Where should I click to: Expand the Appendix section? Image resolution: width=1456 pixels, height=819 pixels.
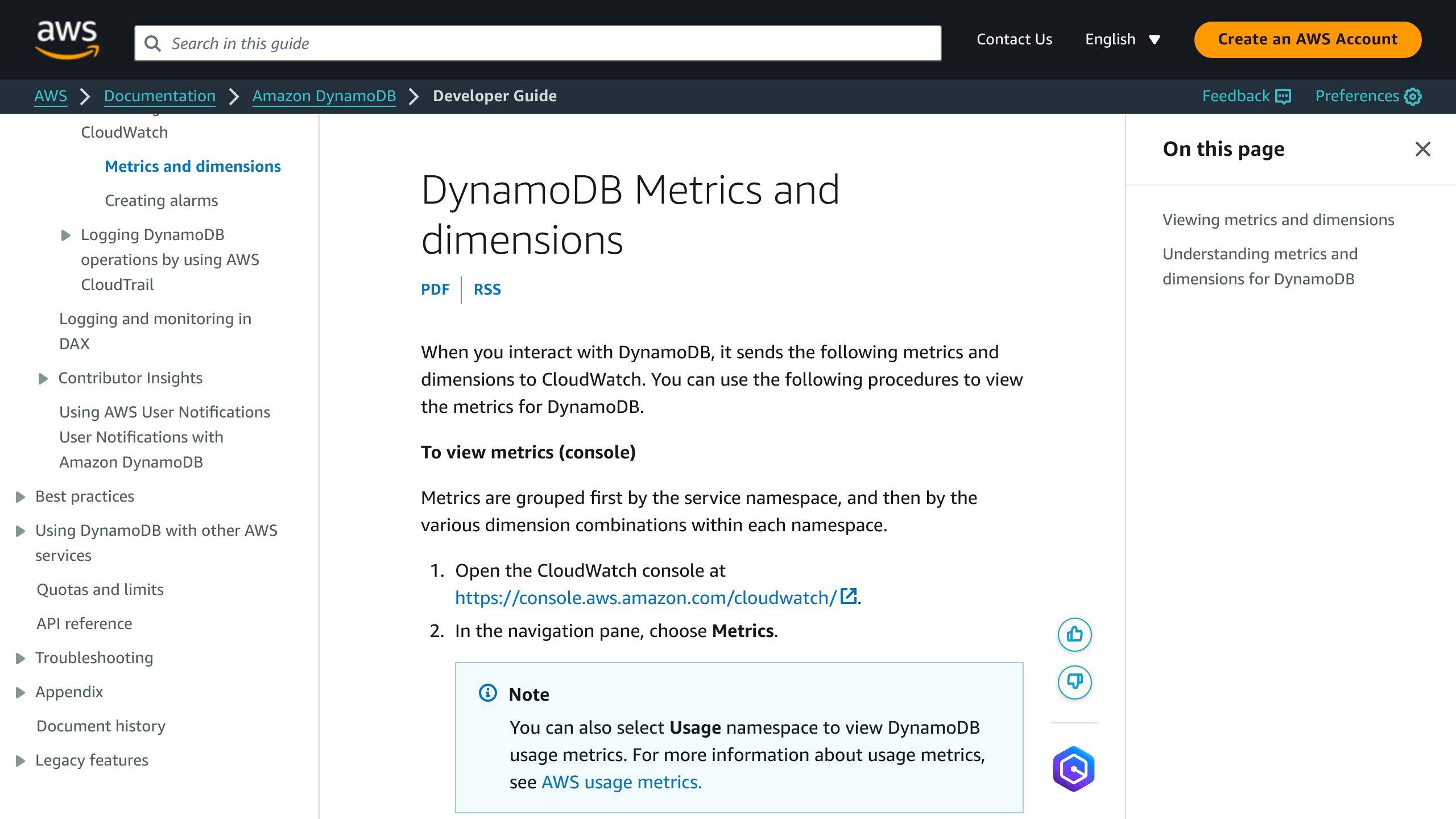click(x=20, y=693)
